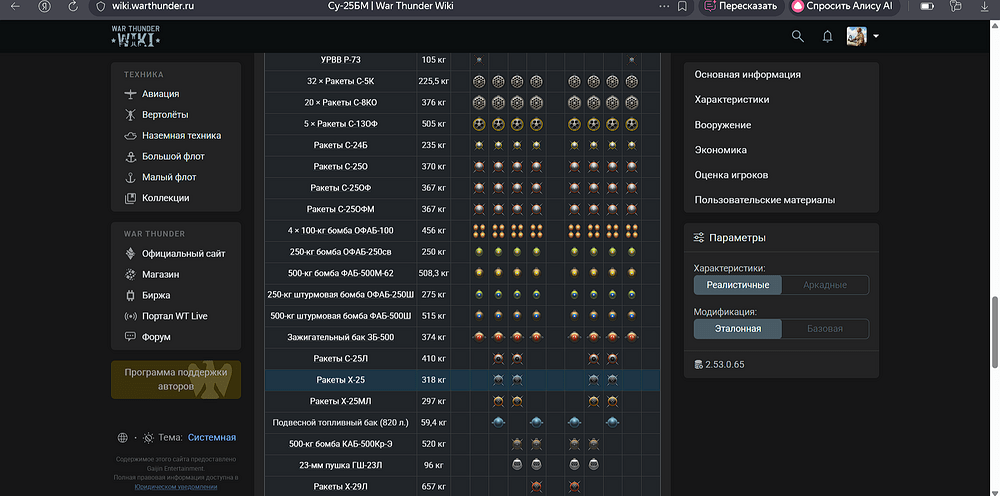Click the language globe icon
This screenshot has height=496, width=1000.
pos(122,438)
